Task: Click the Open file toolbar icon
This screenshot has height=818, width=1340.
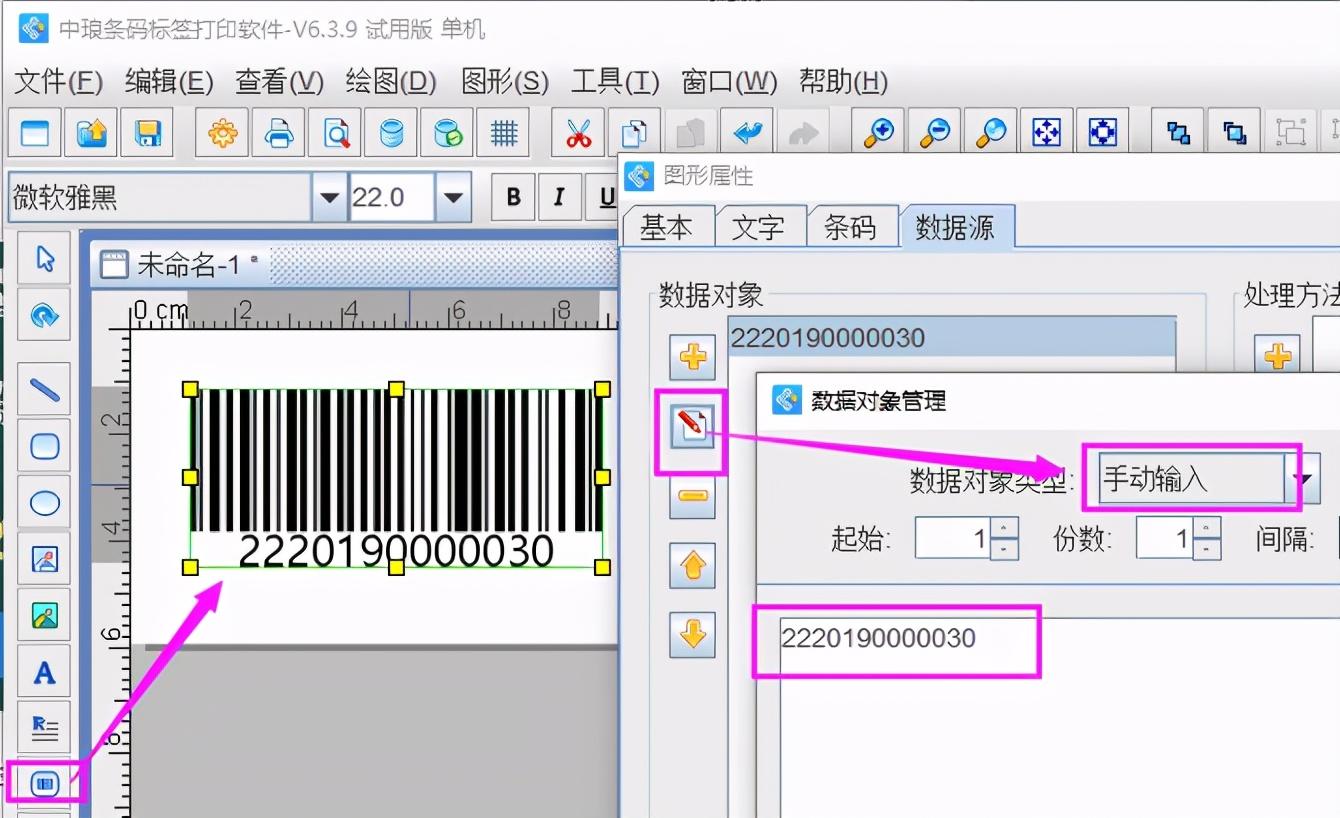Action: (91, 132)
